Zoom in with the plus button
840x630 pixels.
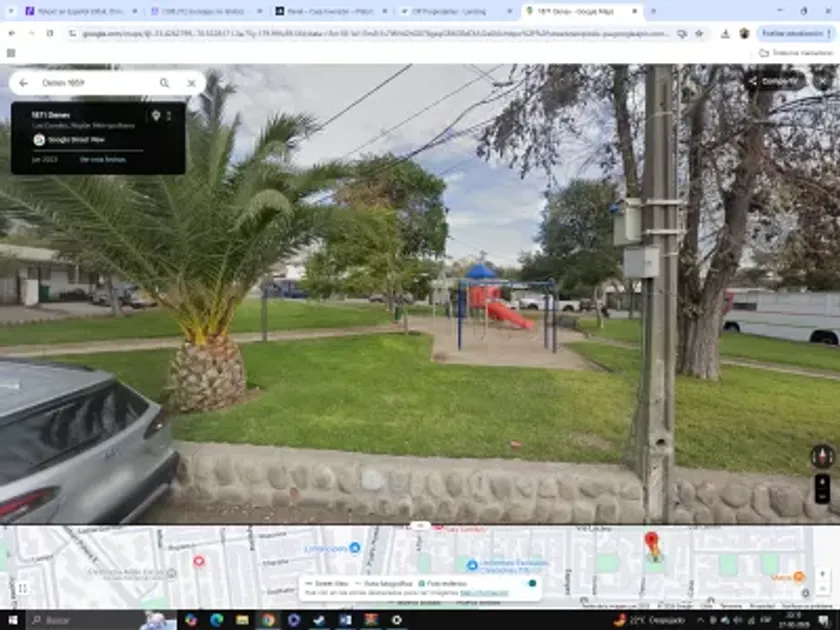click(822, 482)
